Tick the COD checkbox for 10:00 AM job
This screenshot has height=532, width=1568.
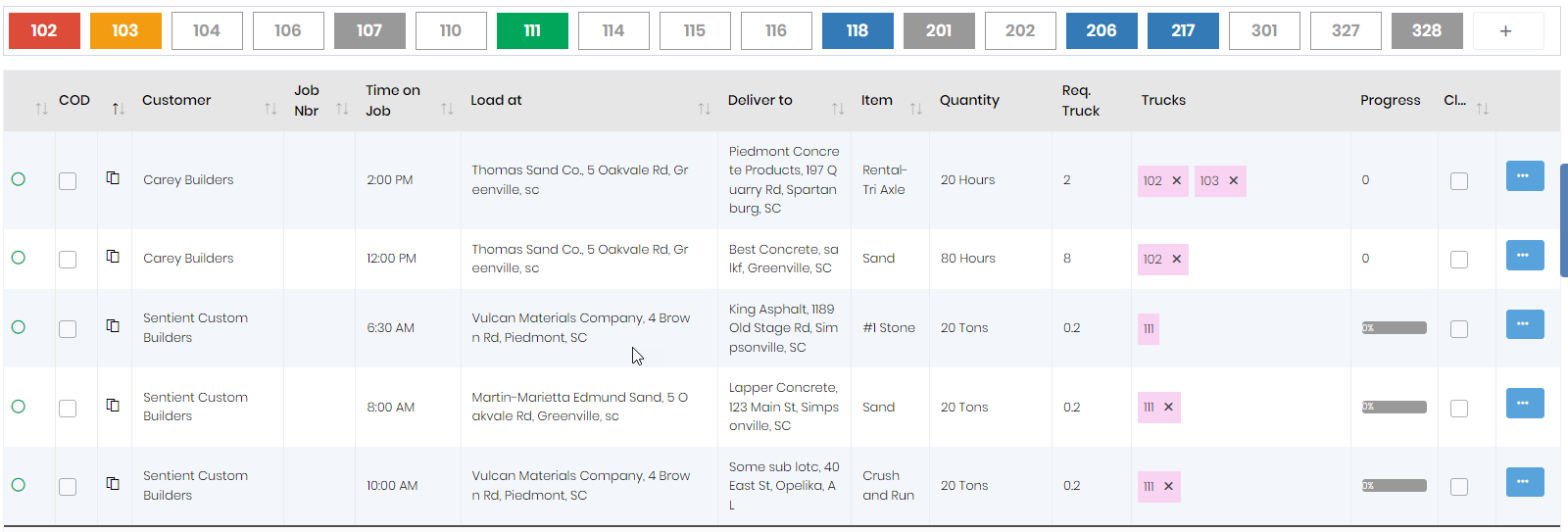click(x=68, y=487)
